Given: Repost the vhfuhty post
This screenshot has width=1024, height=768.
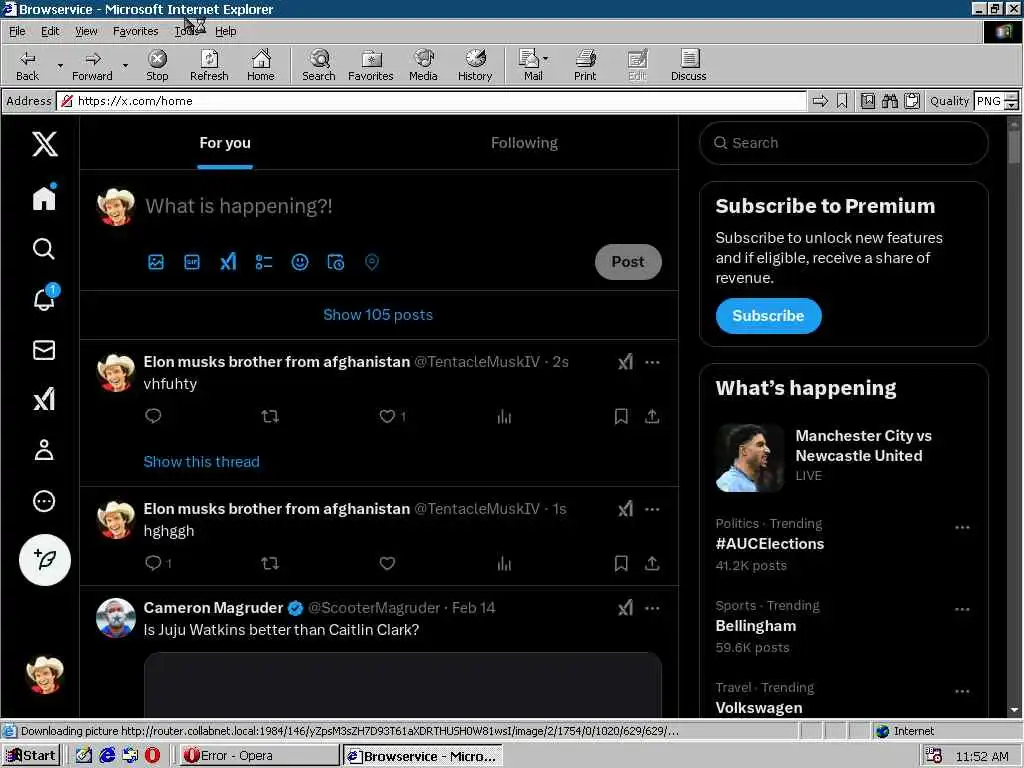Looking at the screenshot, I should pos(270,416).
